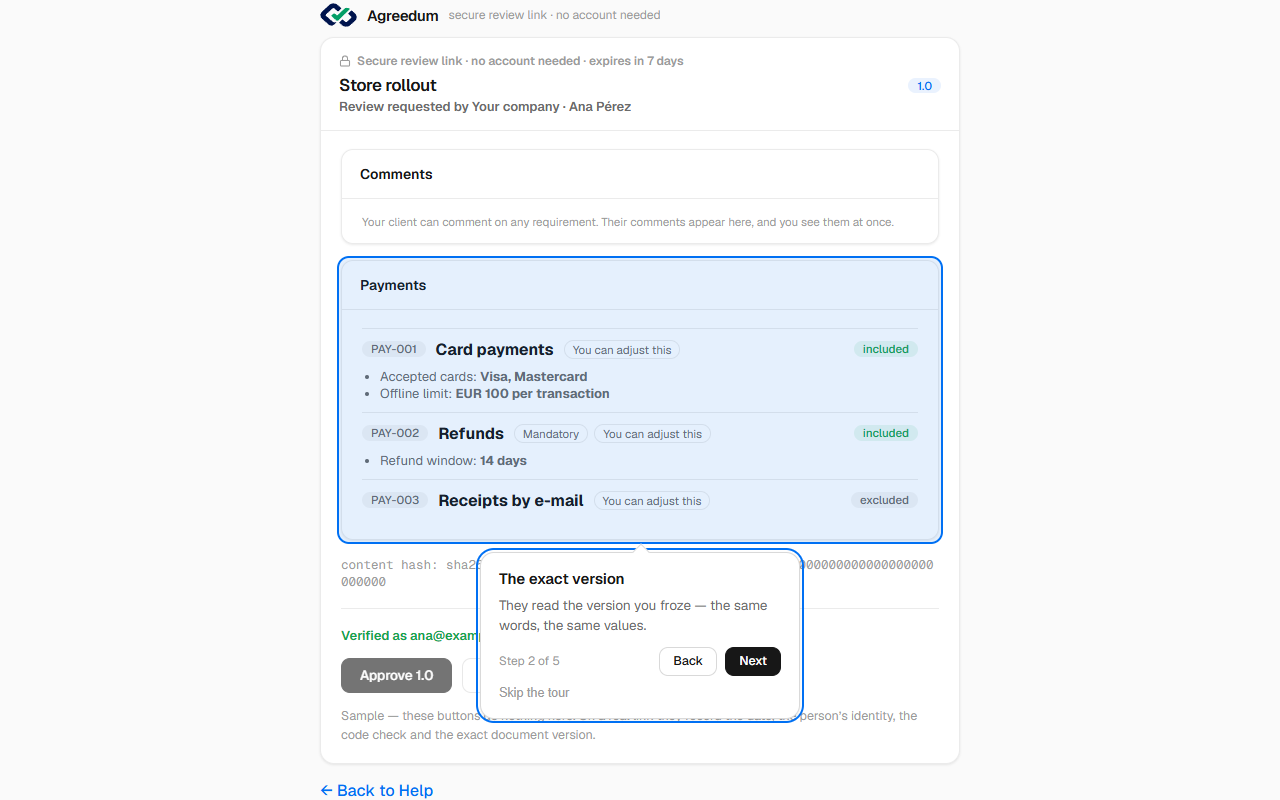This screenshot has width=1280, height=800.
Task: Click the Agreedum logo icon
Action: 338,15
